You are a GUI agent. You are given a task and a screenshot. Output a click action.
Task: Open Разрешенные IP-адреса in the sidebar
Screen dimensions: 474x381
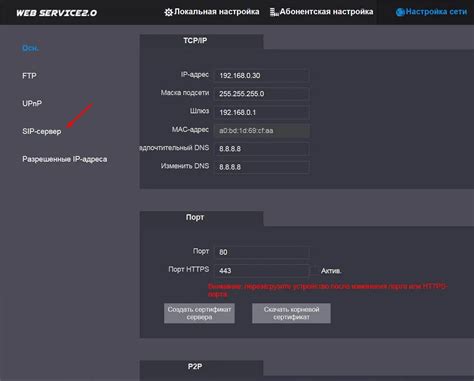click(65, 159)
